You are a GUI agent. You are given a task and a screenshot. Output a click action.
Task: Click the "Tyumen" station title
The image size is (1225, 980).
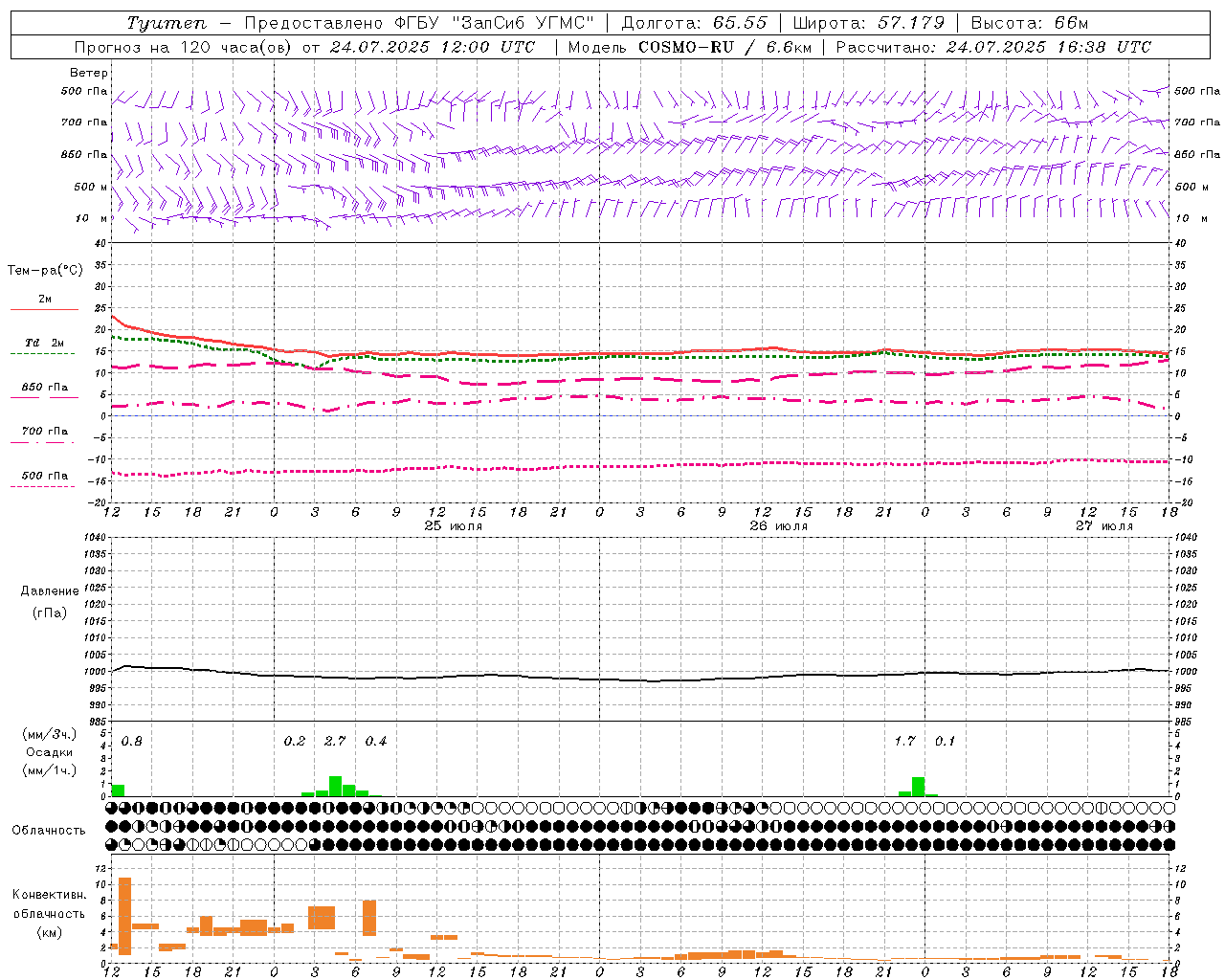tap(167, 23)
